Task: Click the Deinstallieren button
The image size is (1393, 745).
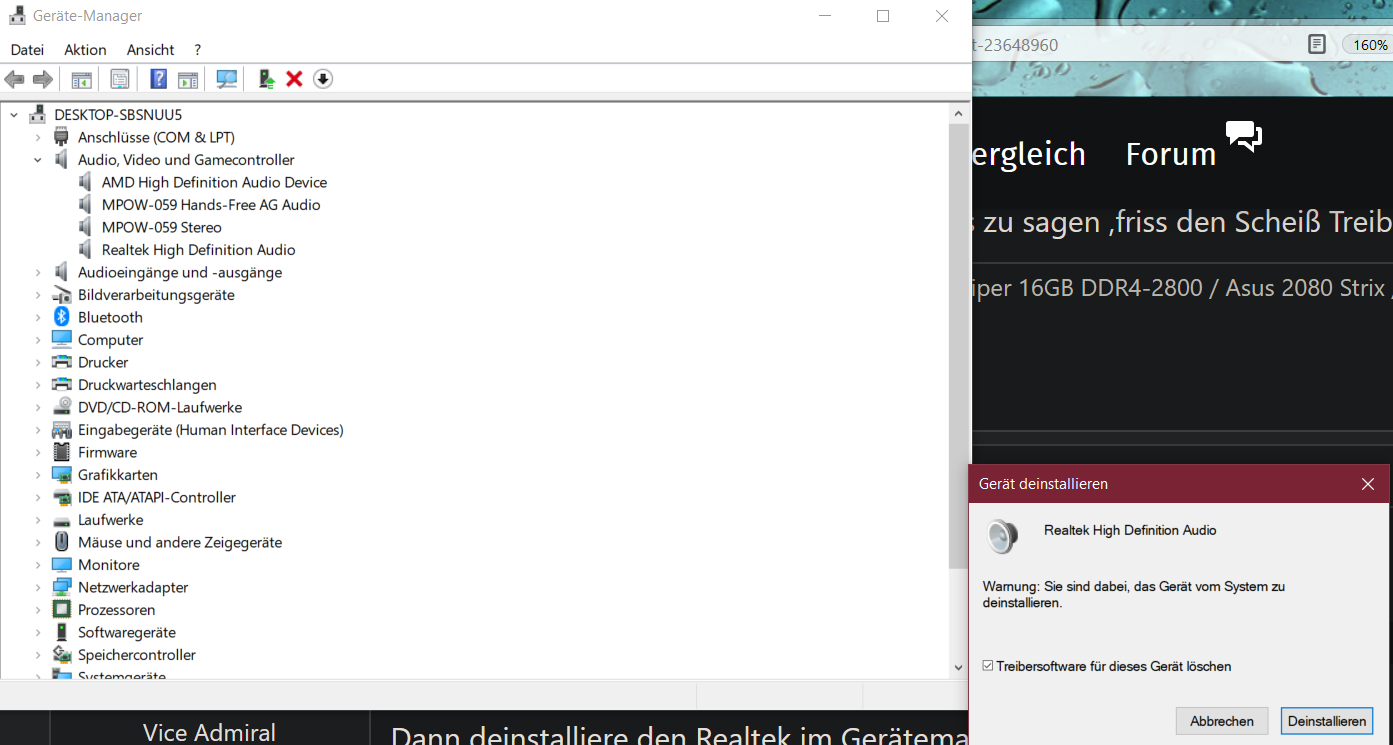Action: [1327, 721]
